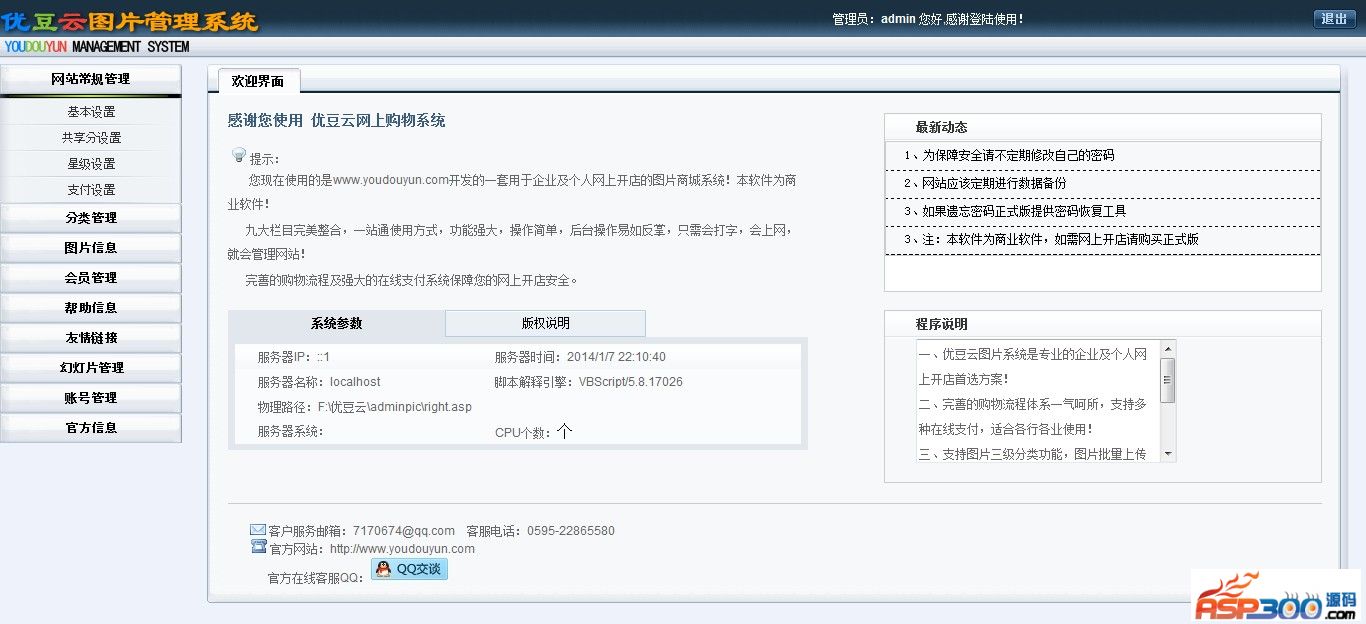Click the QQ交谈 chat button
The image size is (1366, 624).
click(409, 569)
